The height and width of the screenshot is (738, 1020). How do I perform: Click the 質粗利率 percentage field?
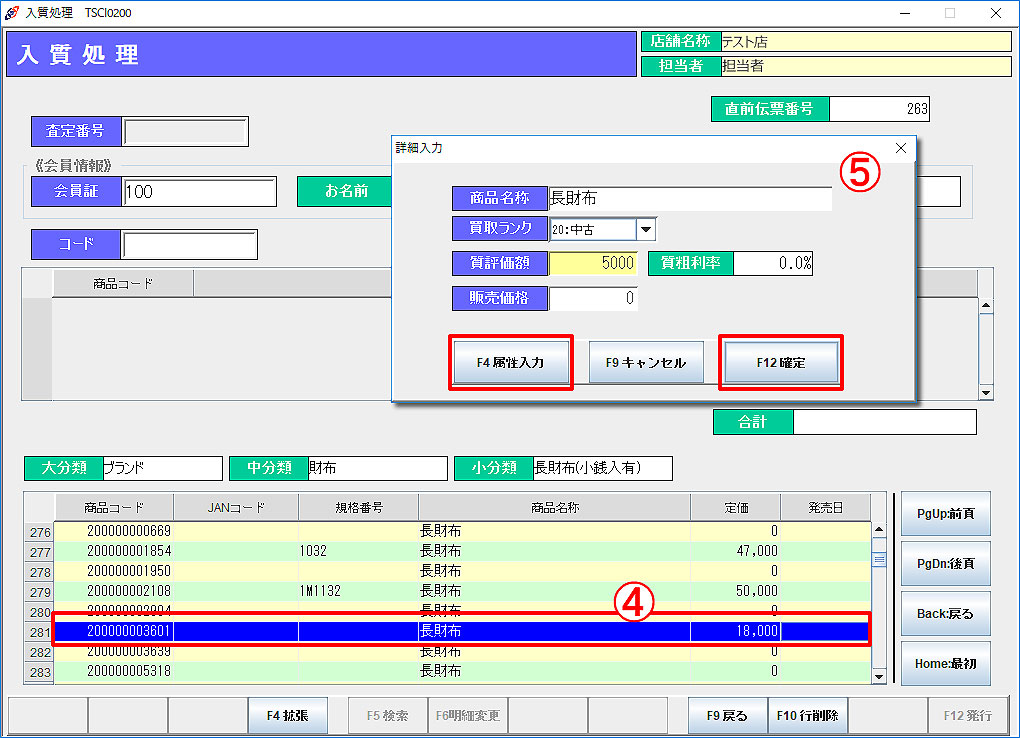pos(773,263)
